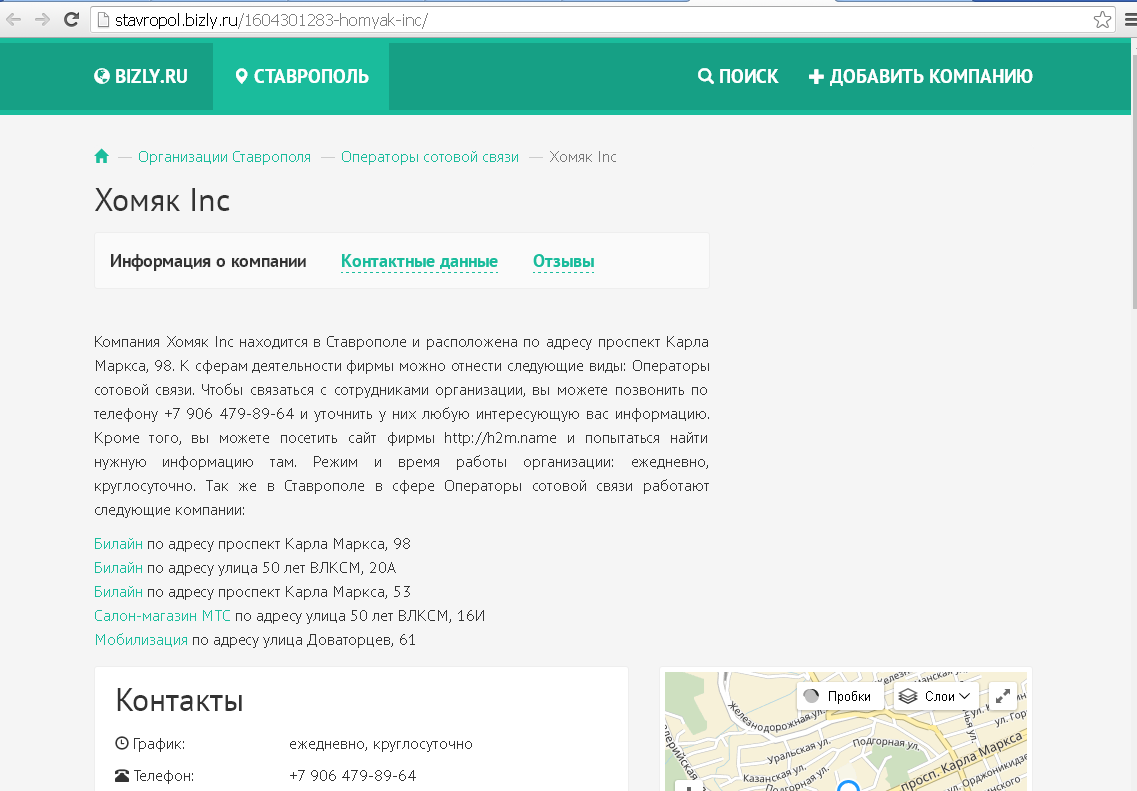The width and height of the screenshot is (1137, 791).
Task: Switch to the Контактные данные tab
Action: coord(419,262)
